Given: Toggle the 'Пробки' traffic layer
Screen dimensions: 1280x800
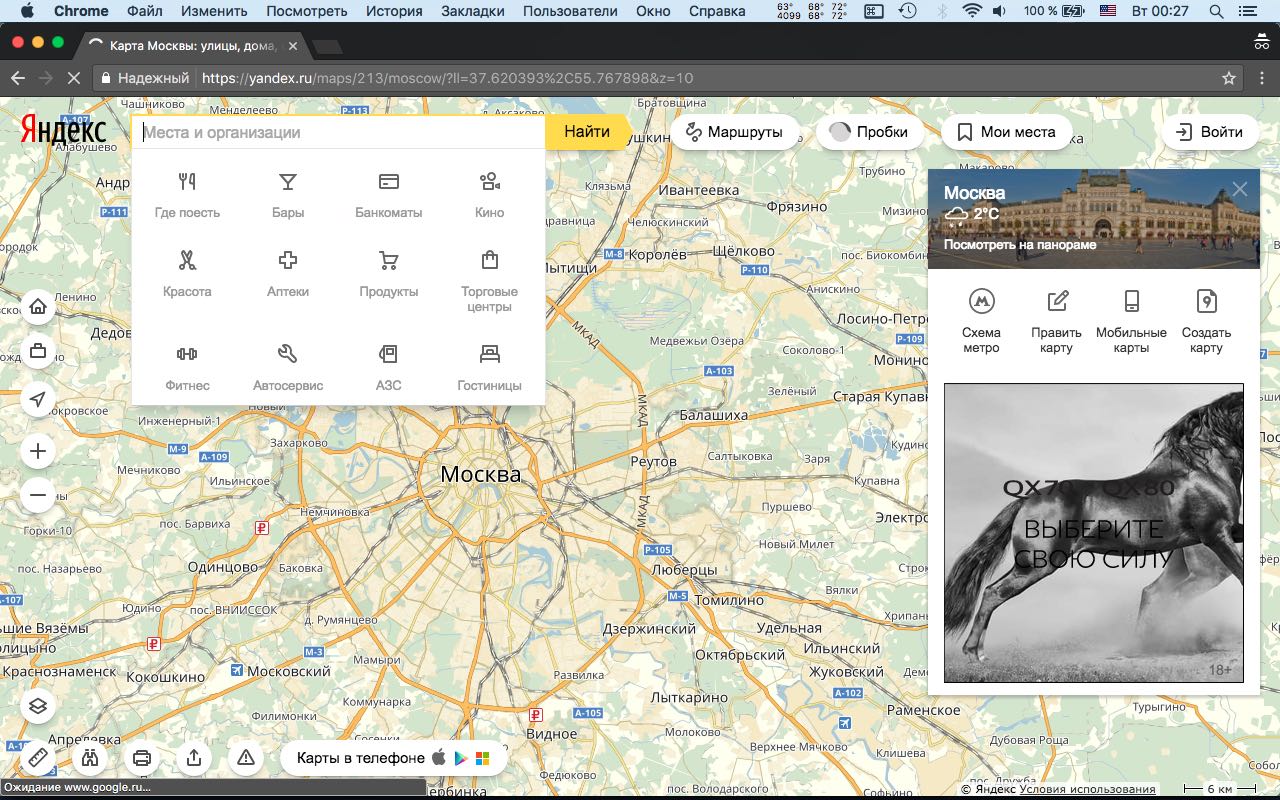Looking at the screenshot, I should [x=870, y=132].
